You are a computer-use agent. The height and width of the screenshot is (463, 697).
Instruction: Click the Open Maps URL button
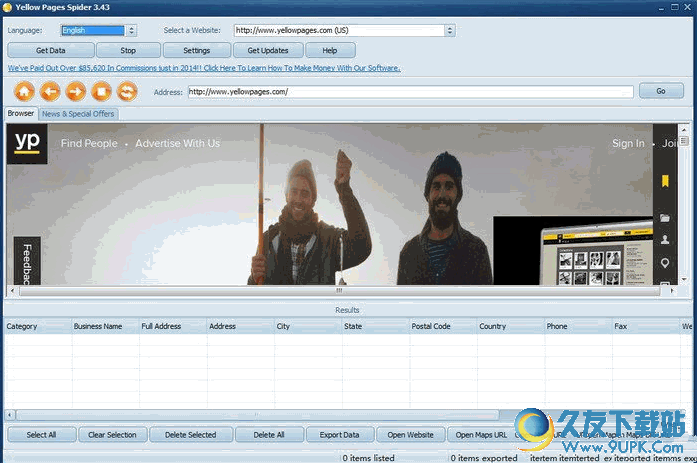point(481,435)
